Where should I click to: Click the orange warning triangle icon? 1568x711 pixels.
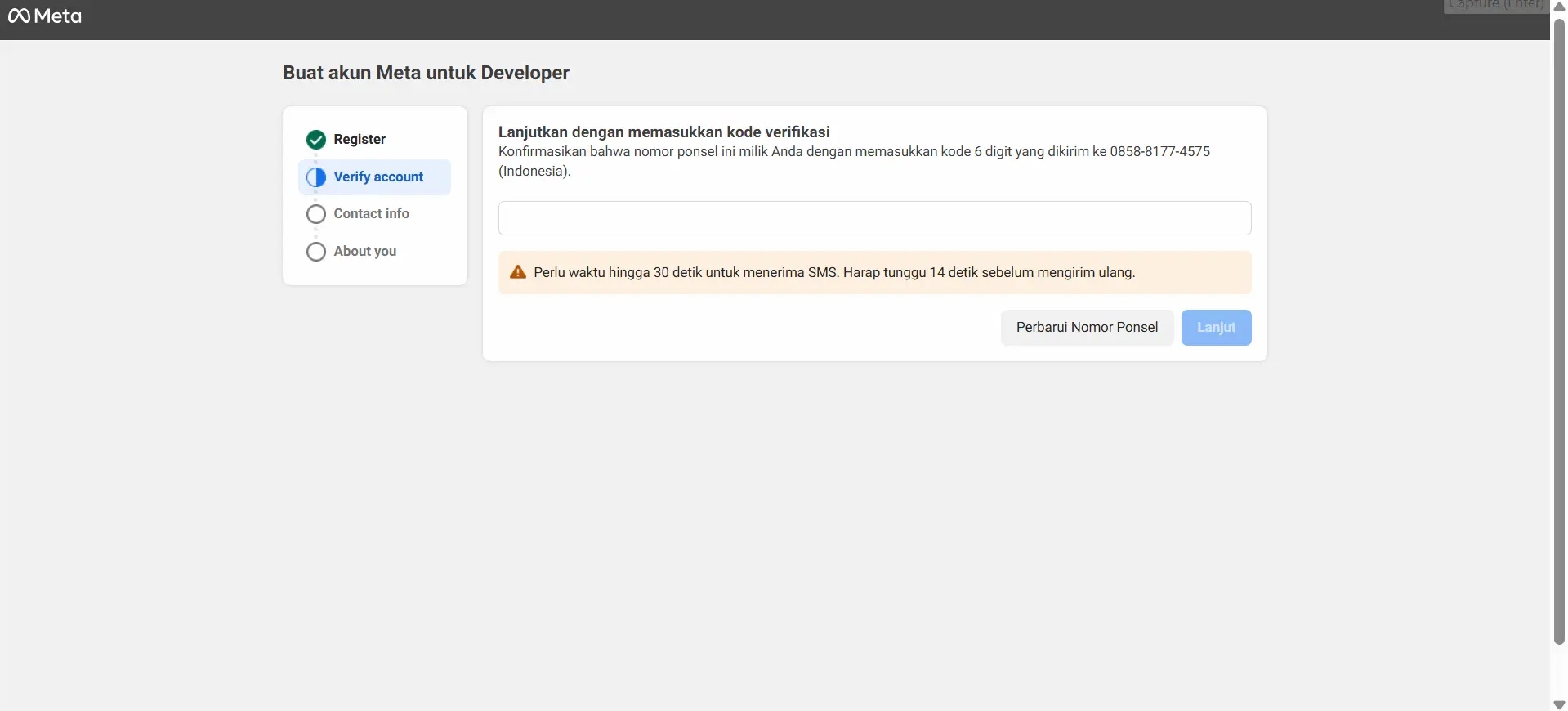click(518, 272)
